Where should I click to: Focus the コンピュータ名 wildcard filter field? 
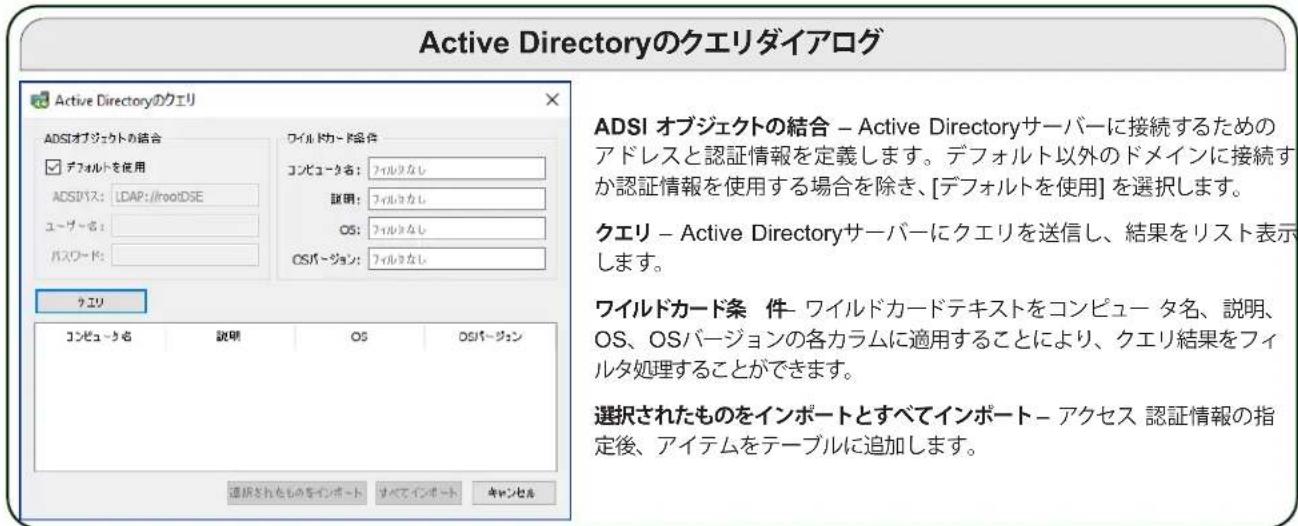457,168
